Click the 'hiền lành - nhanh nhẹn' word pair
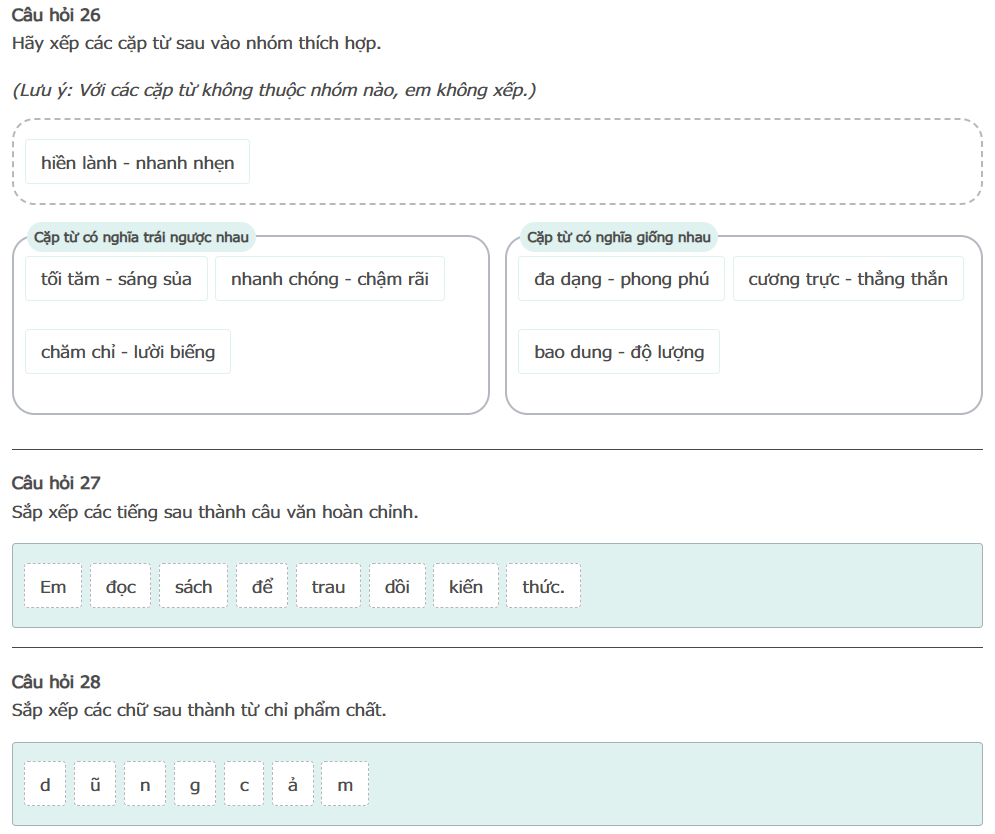The width and height of the screenshot is (995, 834). point(138,163)
